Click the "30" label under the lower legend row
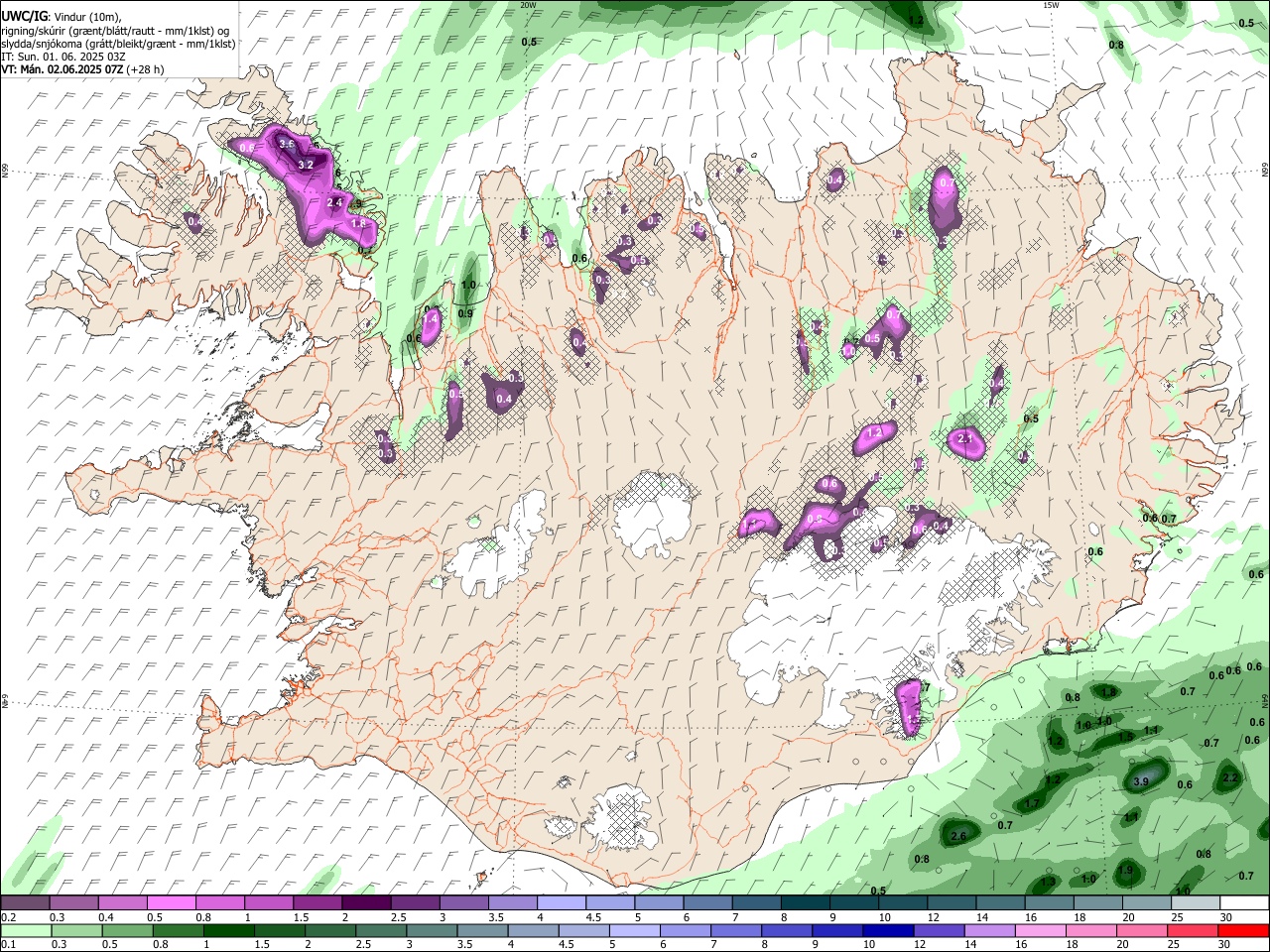This screenshot has width=1270, height=952. [x=1226, y=945]
